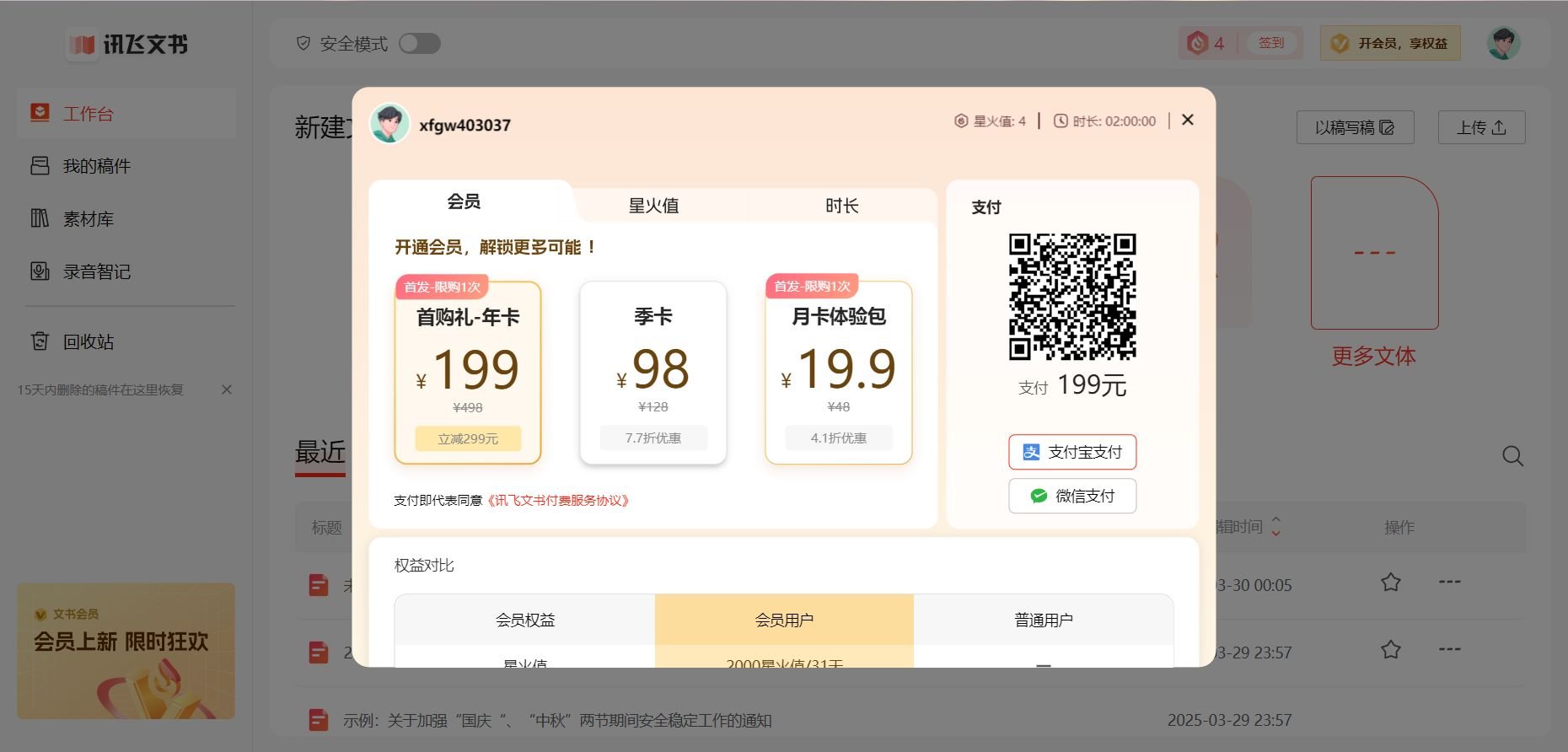The height and width of the screenshot is (752, 1568).
Task: Click the 录音智记 sidebar icon
Action: (x=40, y=271)
